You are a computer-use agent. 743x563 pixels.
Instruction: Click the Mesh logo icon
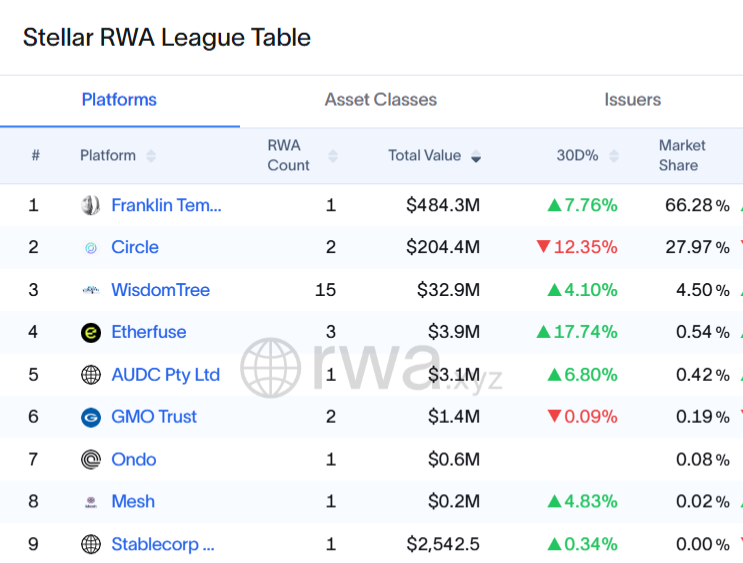[x=91, y=502]
